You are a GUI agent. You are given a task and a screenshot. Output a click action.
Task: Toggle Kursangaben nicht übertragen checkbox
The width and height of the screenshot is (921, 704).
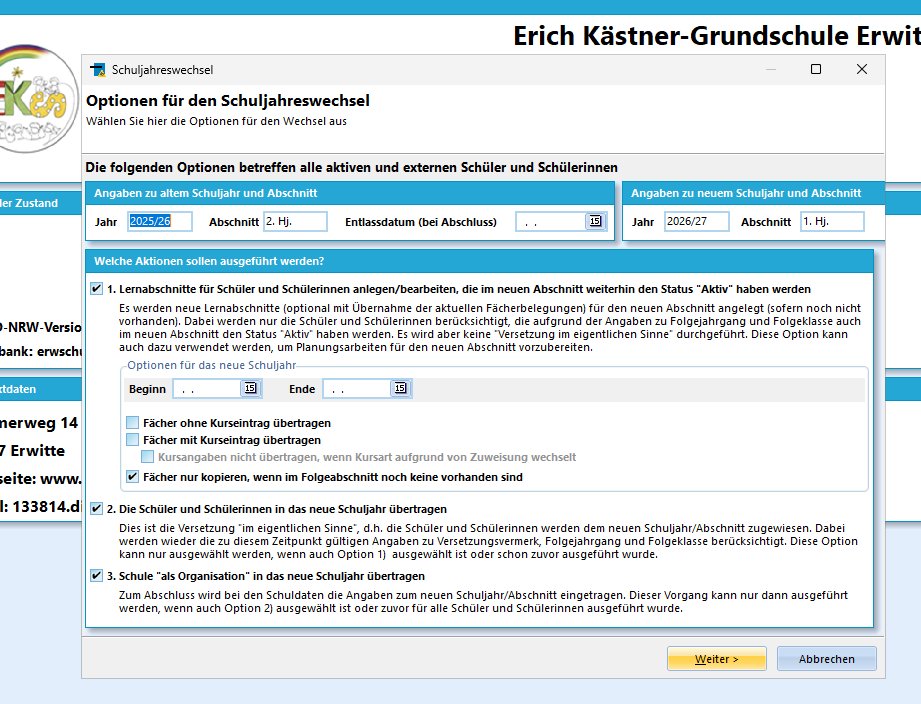[x=147, y=457]
